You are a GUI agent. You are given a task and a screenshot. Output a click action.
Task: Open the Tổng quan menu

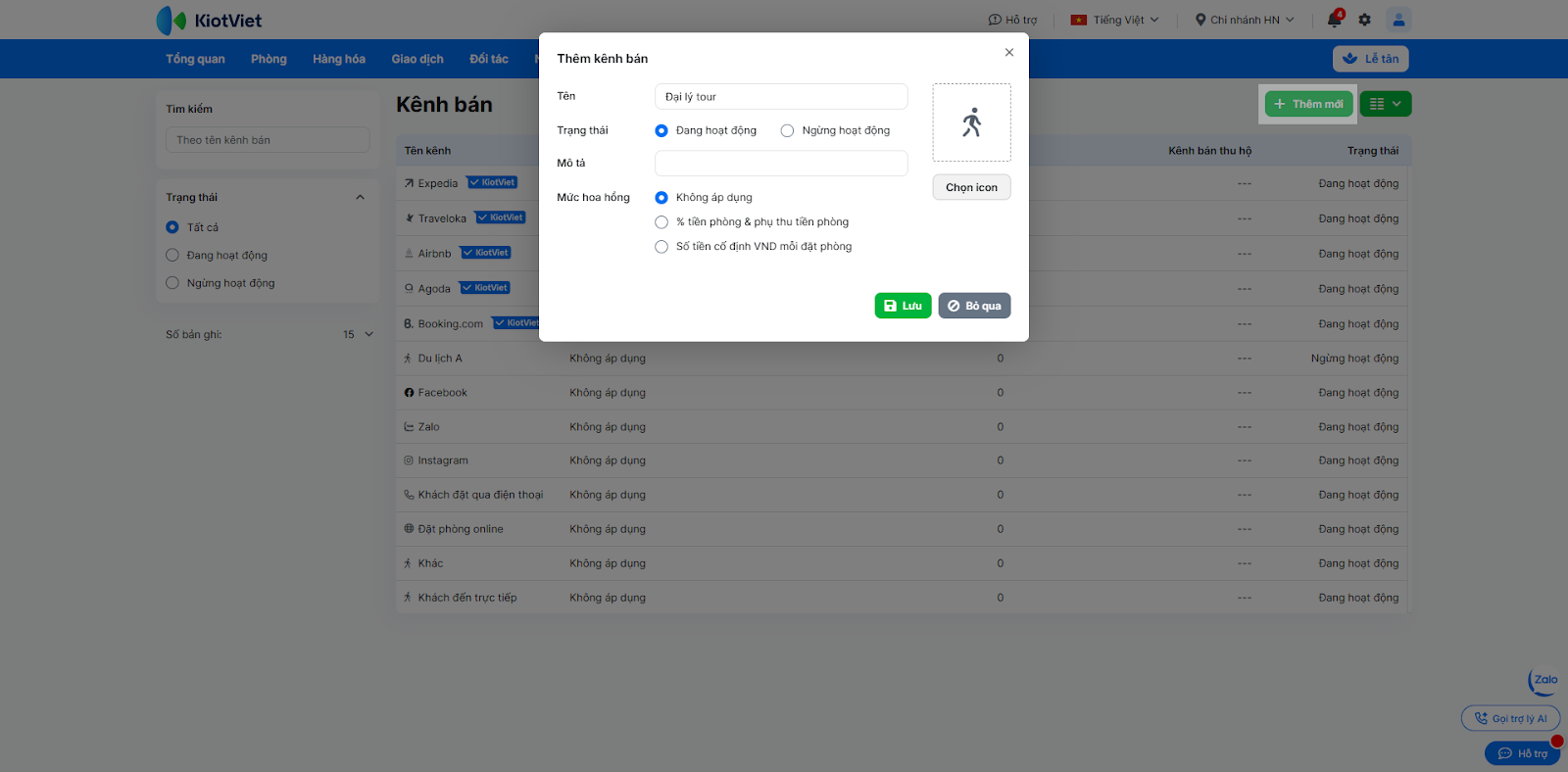(195, 59)
